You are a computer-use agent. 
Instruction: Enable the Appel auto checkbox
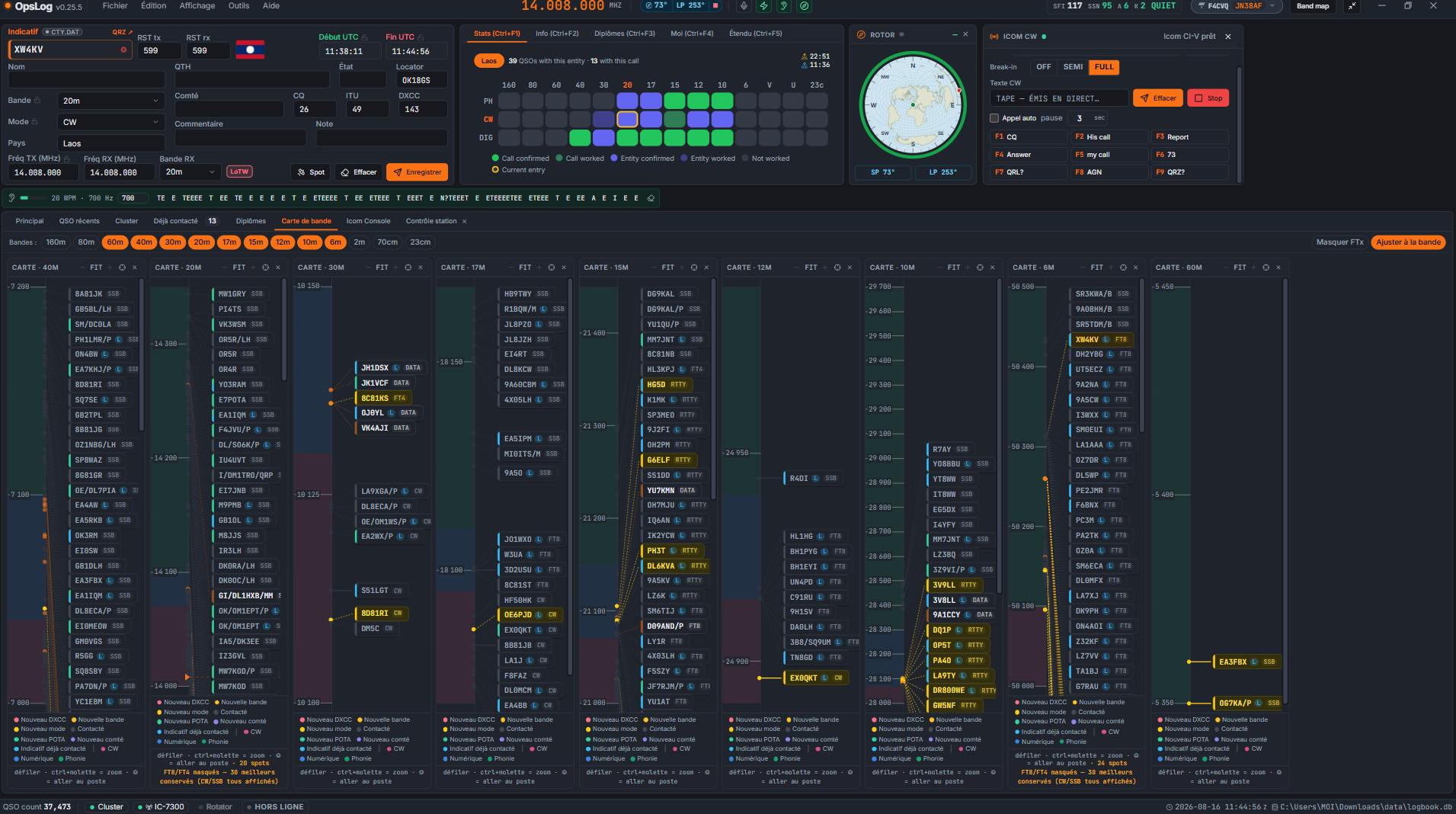click(994, 118)
